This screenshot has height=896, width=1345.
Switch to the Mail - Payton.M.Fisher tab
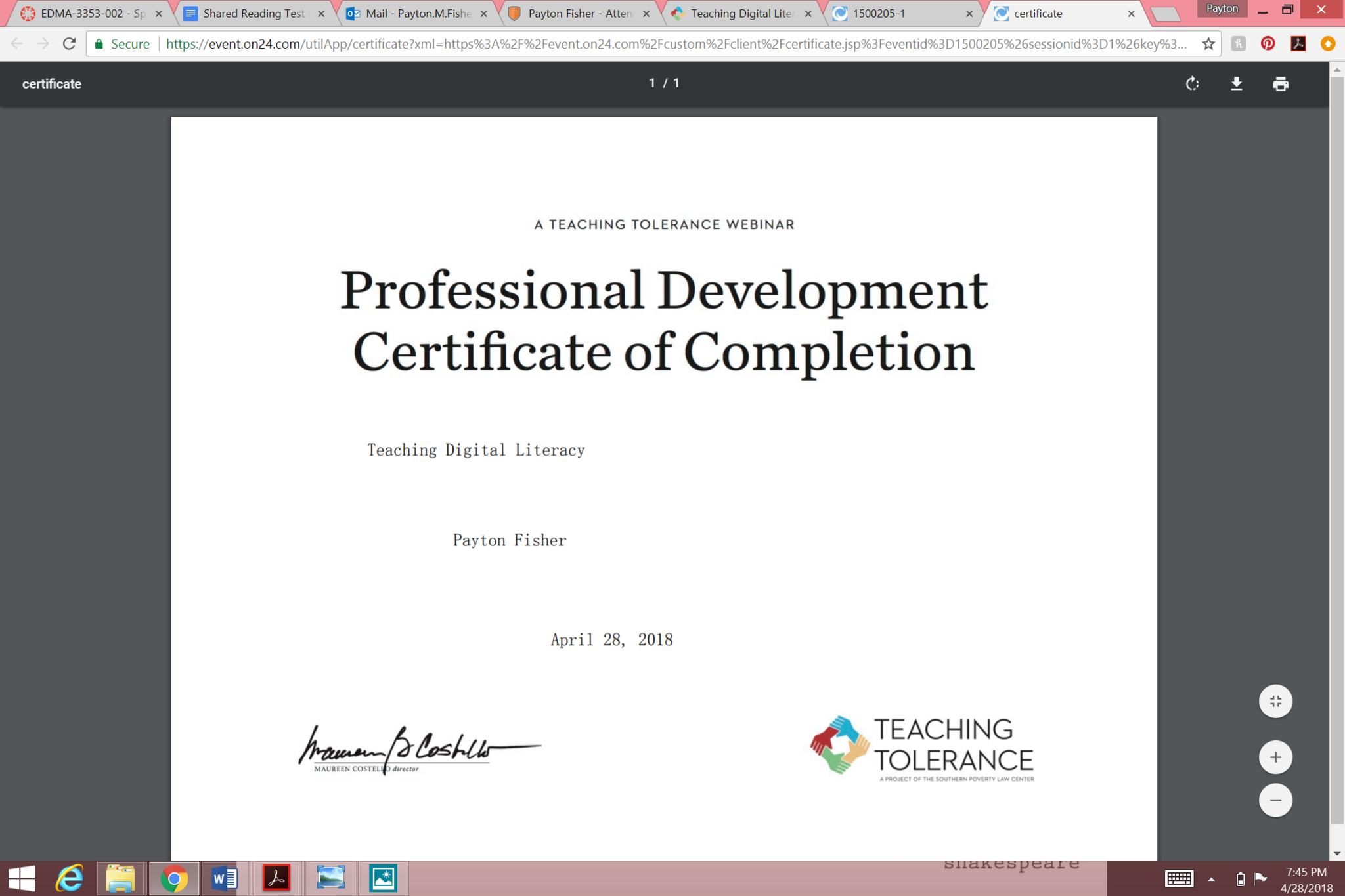(x=417, y=14)
